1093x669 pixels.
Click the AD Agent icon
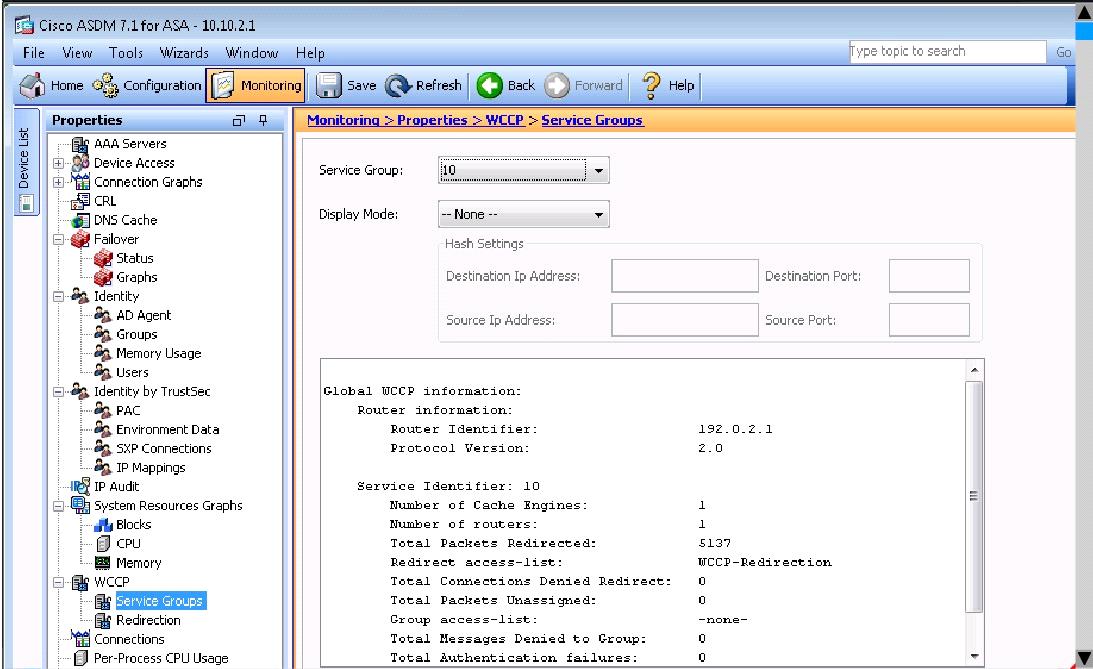pos(103,316)
